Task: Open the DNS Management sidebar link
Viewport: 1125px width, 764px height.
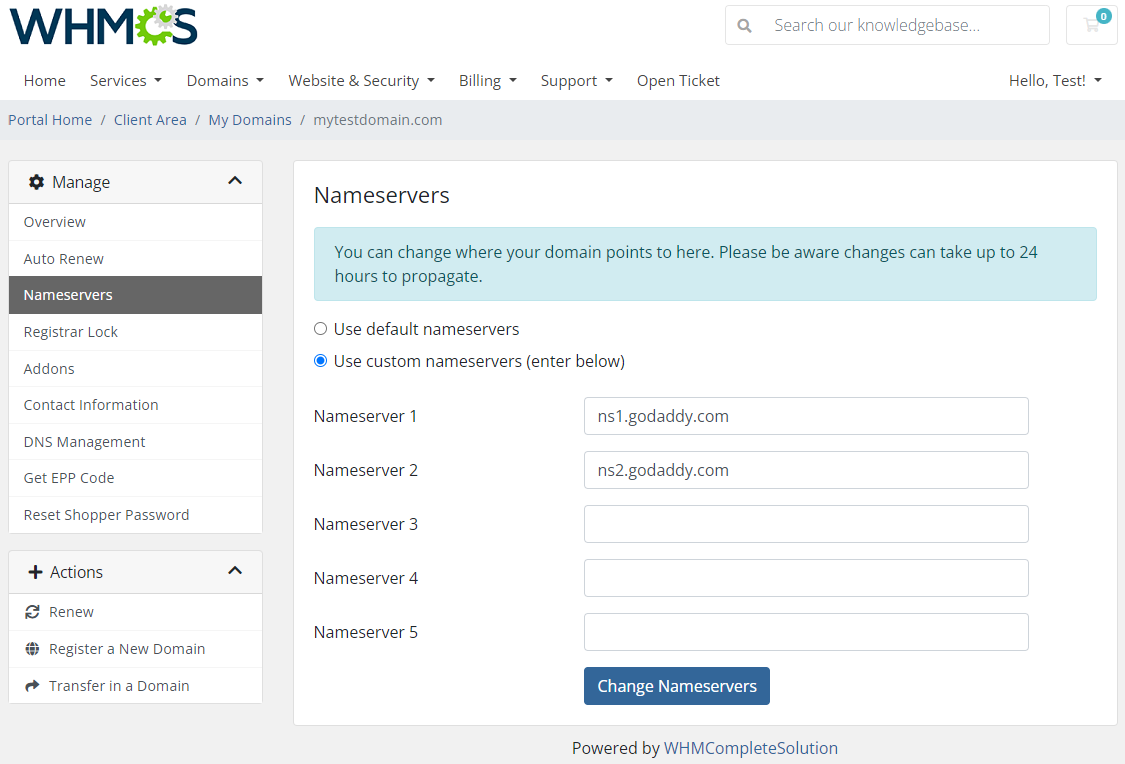Action: (84, 441)
